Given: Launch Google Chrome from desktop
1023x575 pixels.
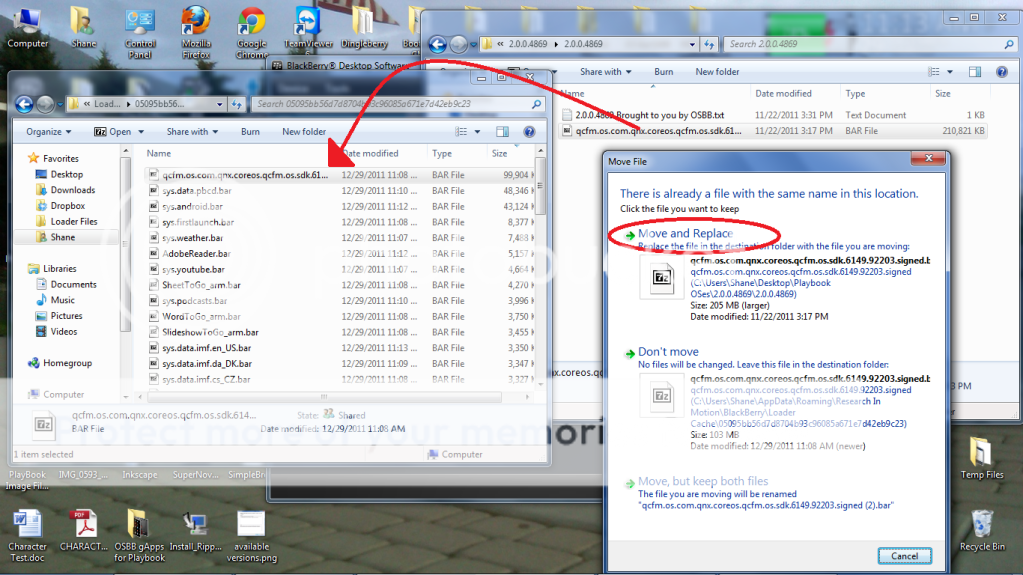Looking at the screenshot, I should pyautogui.click(x=252, y=33).
